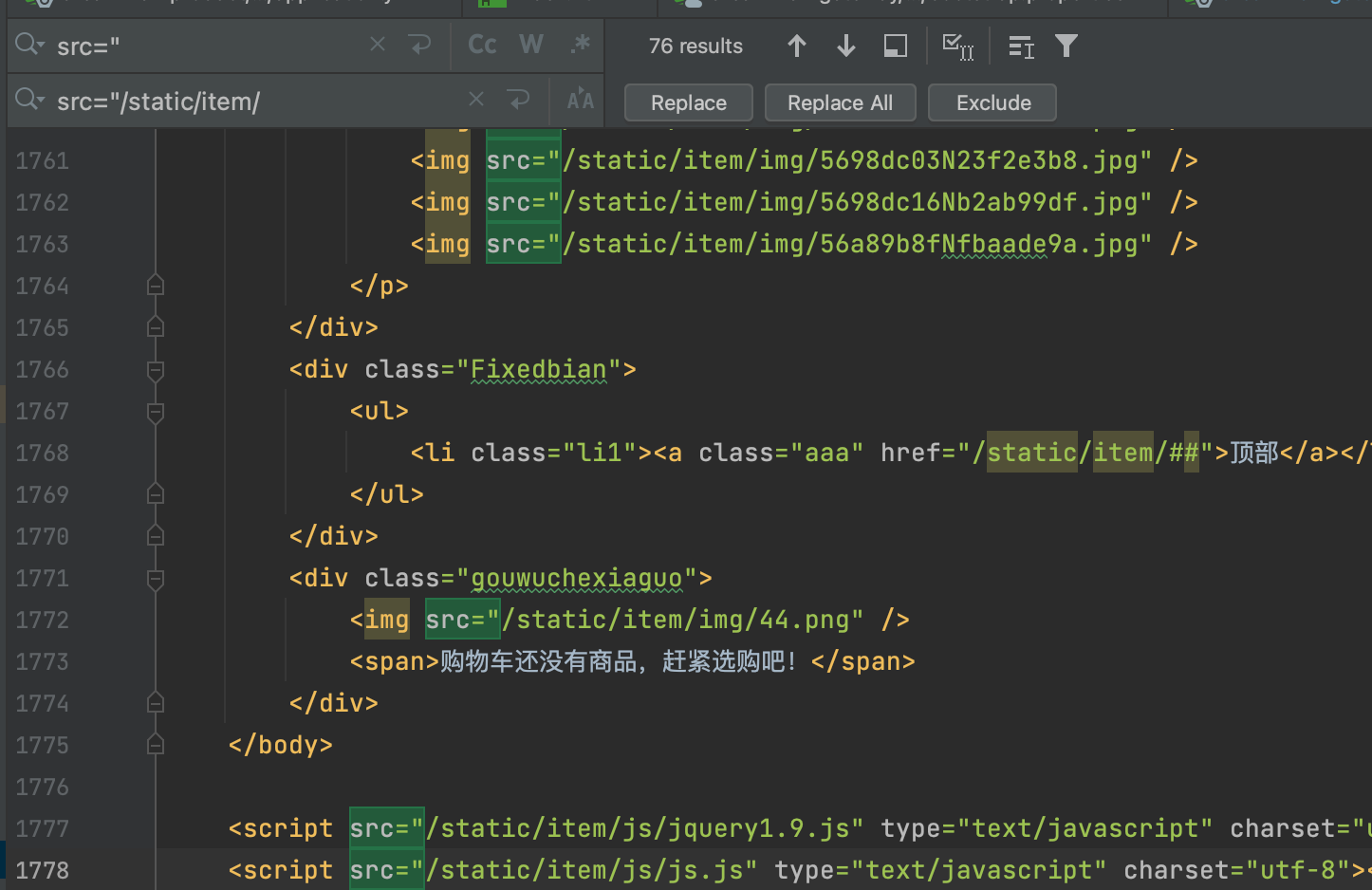The image size is (1372, 890).
Task: Click line number 1761 in gutter
Action: [x=43, y=160]
